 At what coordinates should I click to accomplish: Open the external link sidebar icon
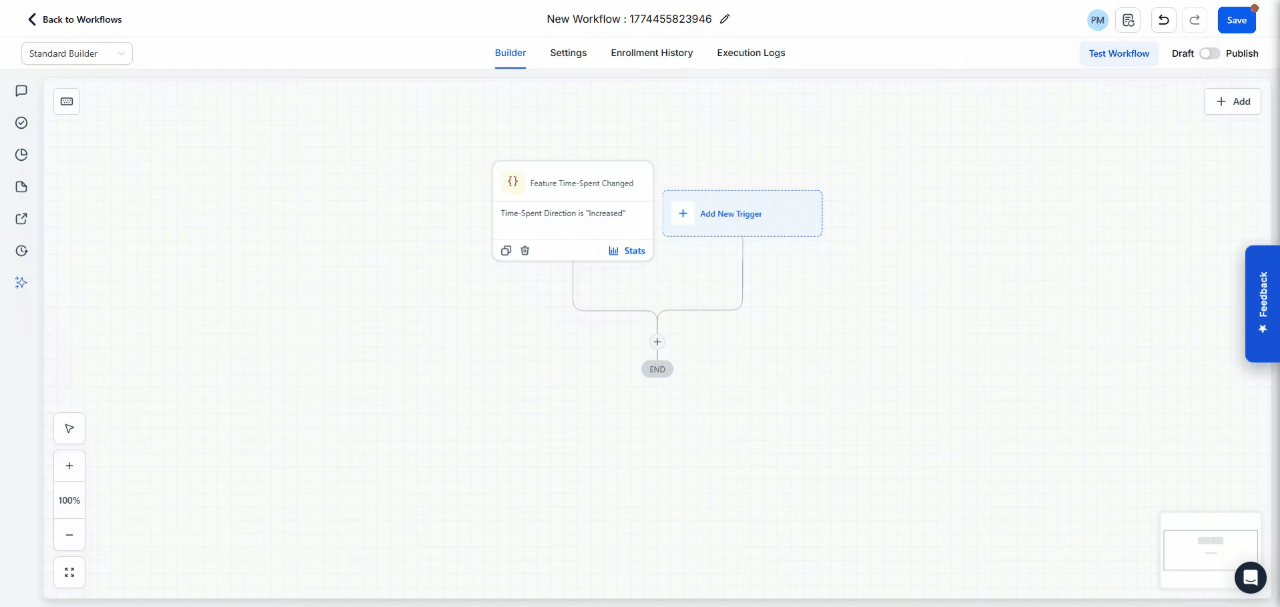point(21,219)
